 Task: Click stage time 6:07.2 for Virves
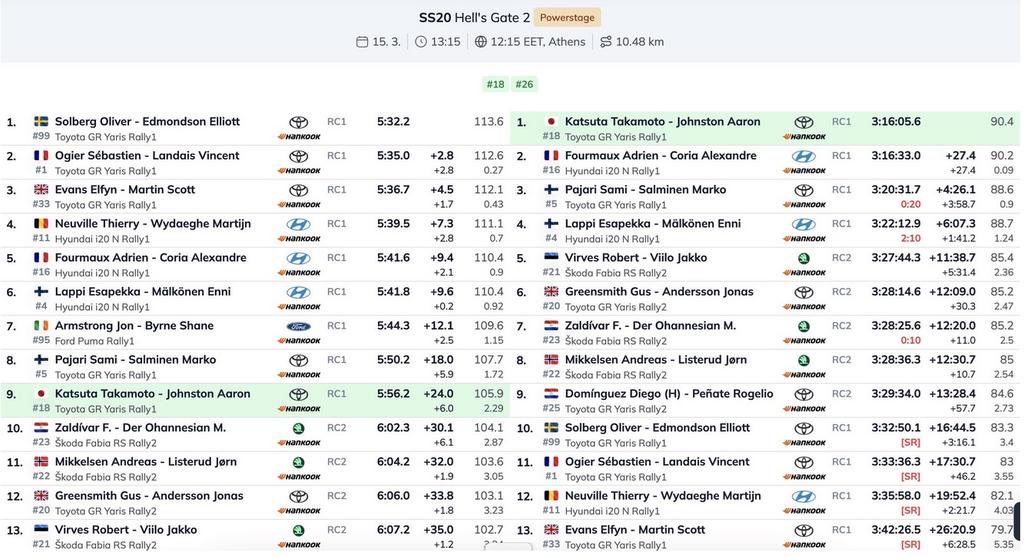[x=393, y=529]
